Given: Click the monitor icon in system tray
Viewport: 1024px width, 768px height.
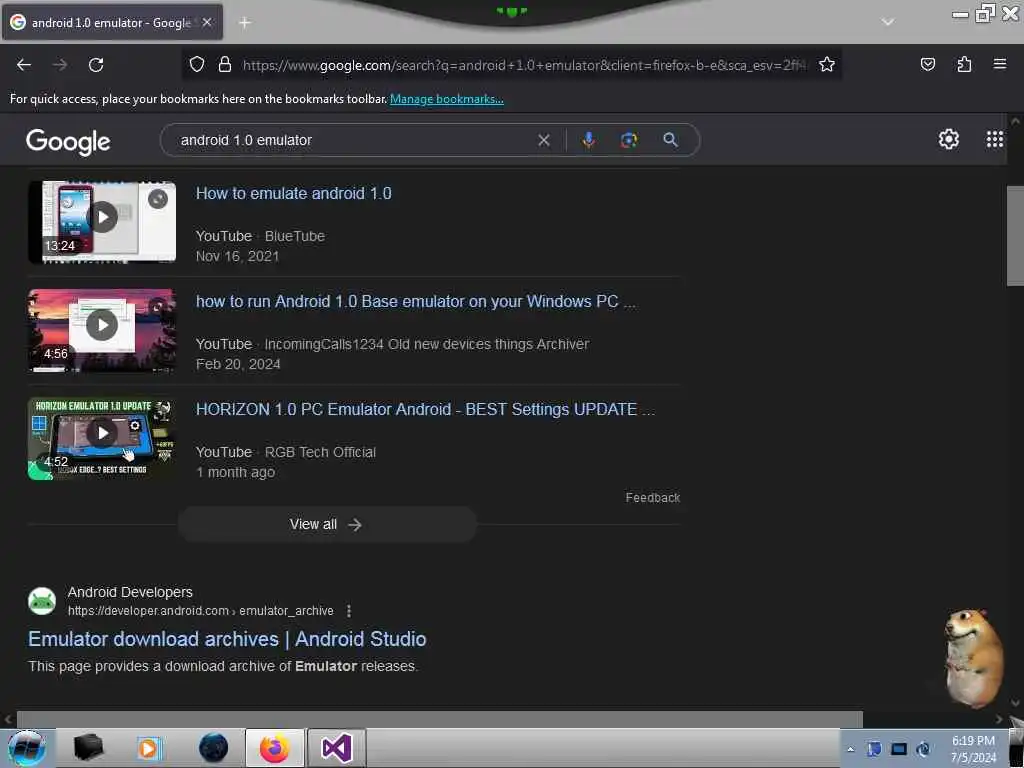Looking at the screenshot, I should (899, 749).
